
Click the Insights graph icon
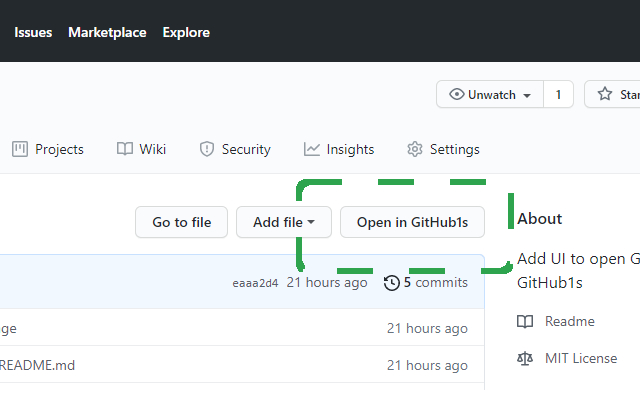pos(312,149)
